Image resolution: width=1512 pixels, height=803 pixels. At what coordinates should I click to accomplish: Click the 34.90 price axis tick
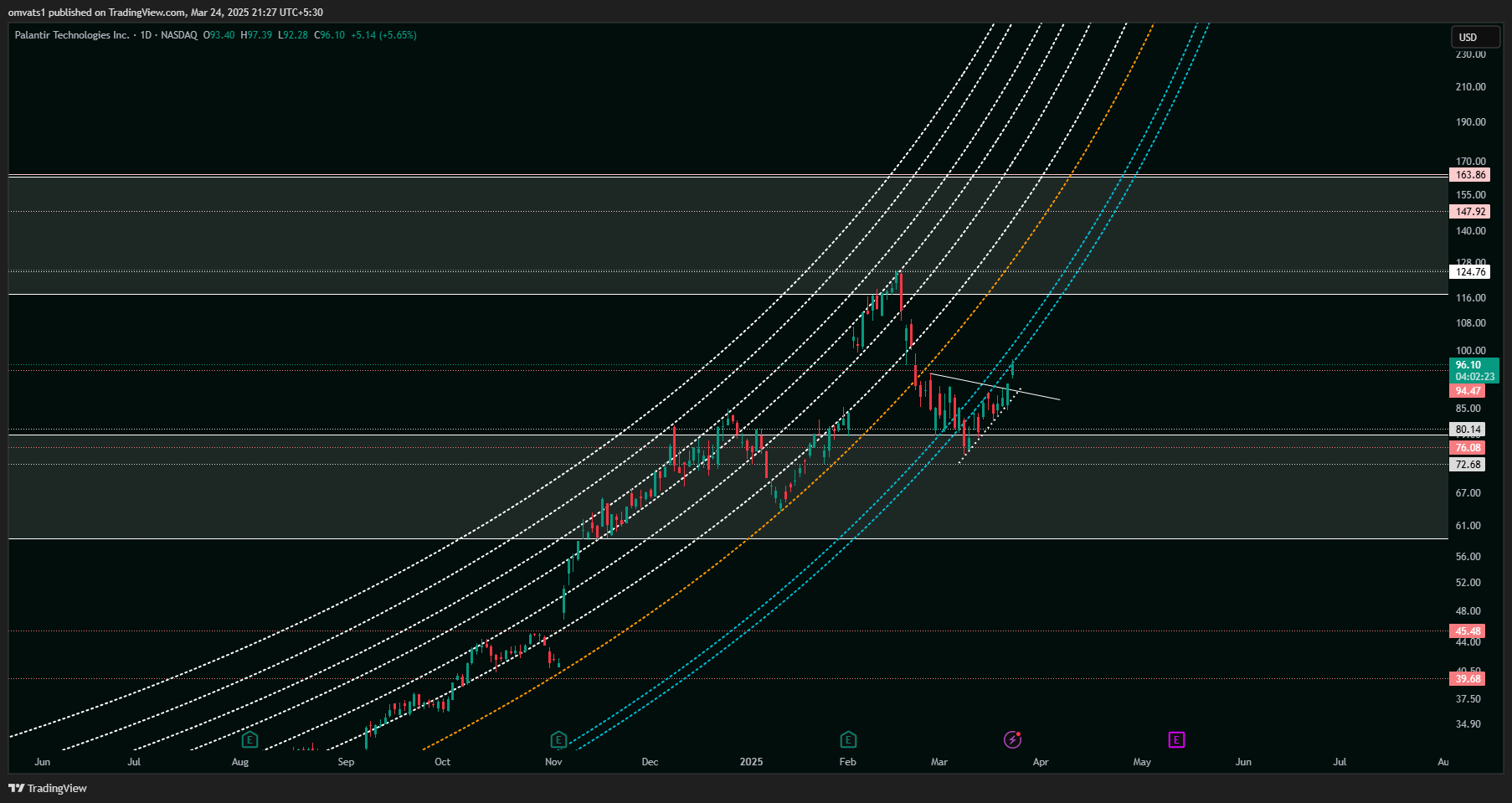tap(1468, 724)
